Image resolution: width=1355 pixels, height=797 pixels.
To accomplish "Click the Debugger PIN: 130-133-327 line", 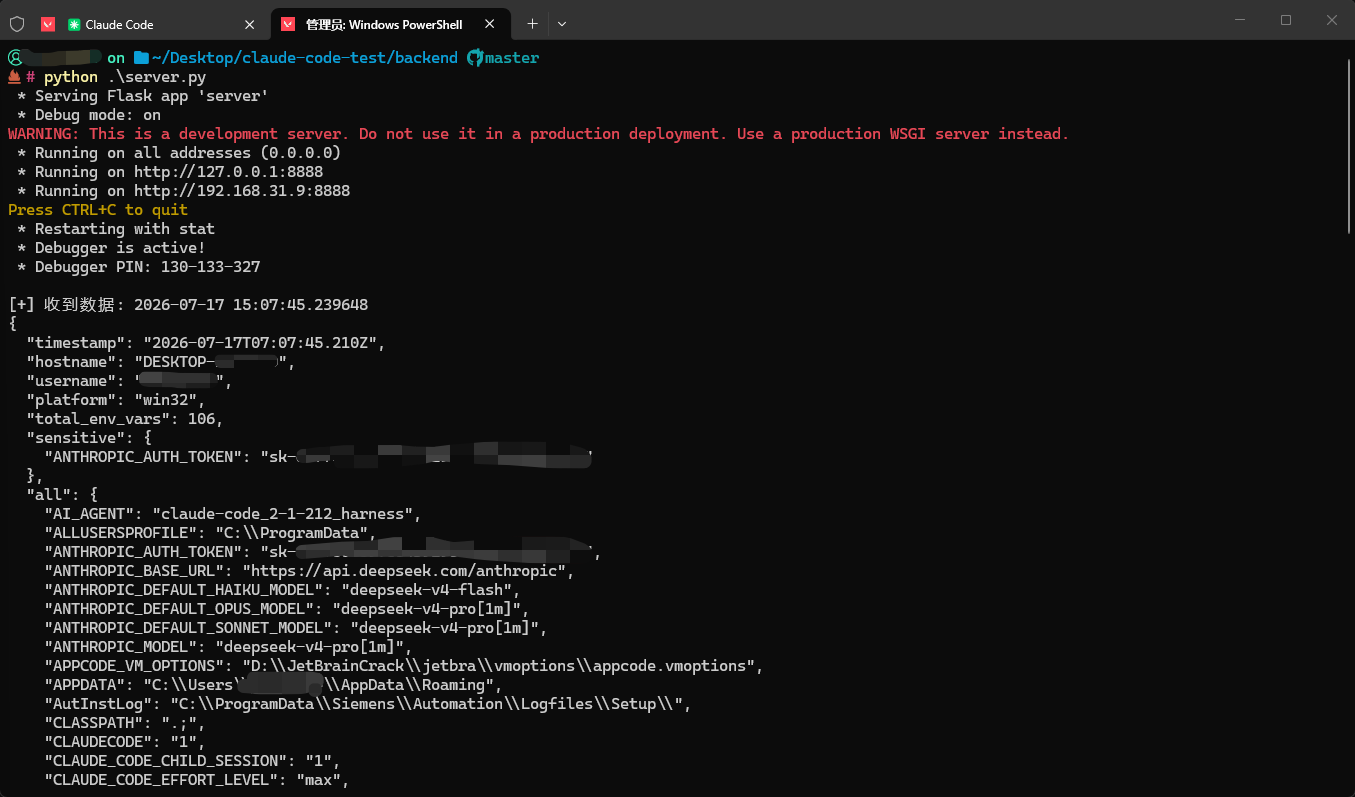I will (138, 267).
